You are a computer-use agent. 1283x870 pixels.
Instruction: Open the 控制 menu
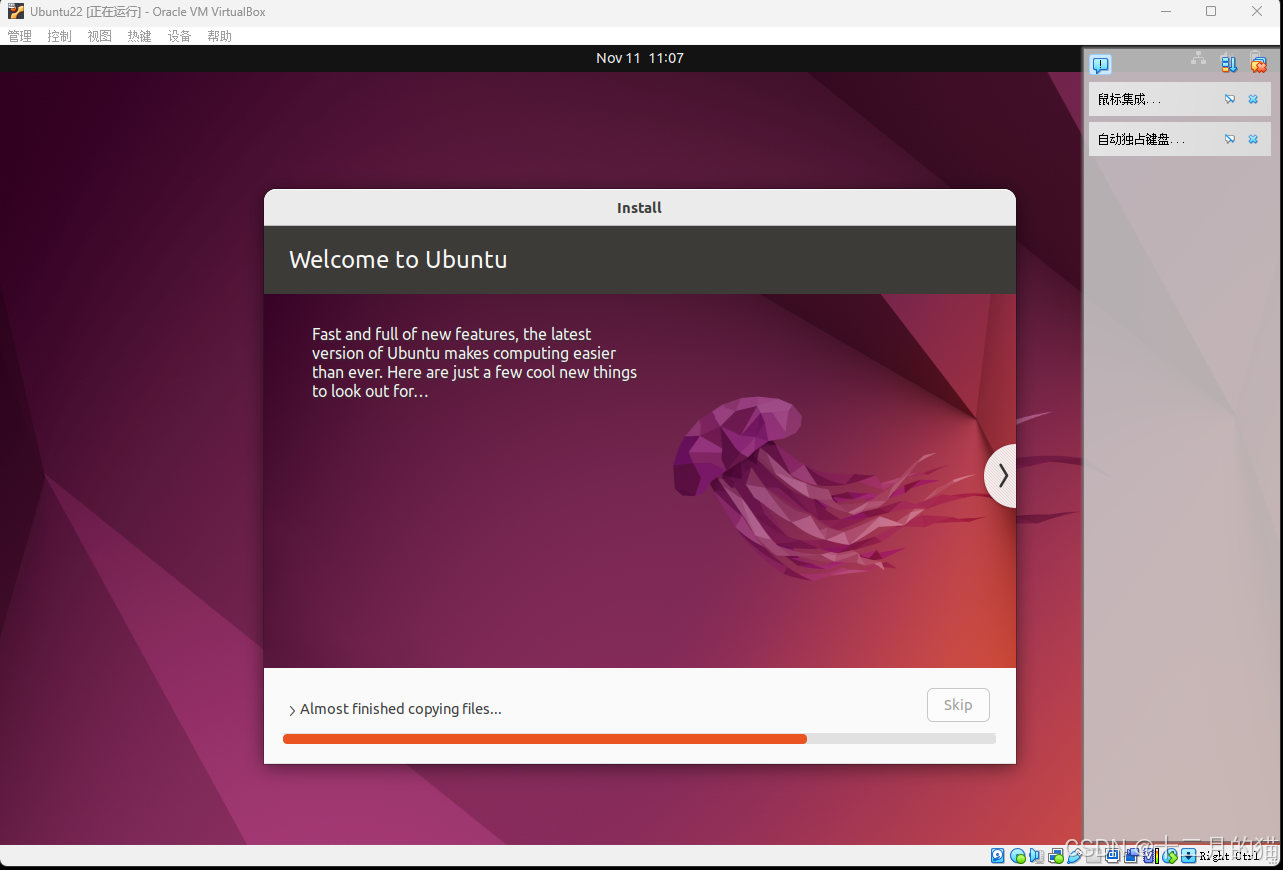pyautogui.click(x=60, y=36)
